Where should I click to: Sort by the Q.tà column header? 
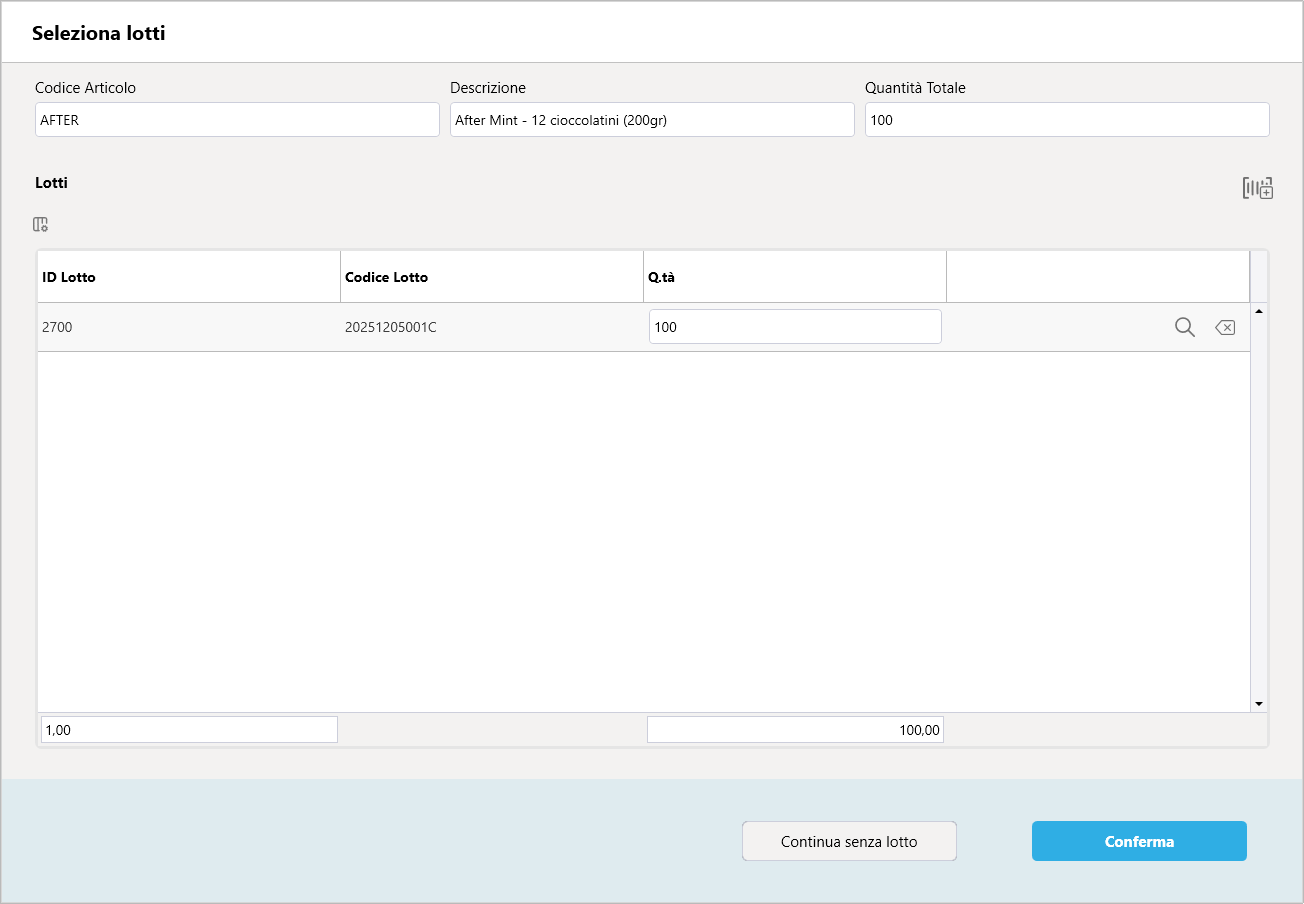point(794,277)
